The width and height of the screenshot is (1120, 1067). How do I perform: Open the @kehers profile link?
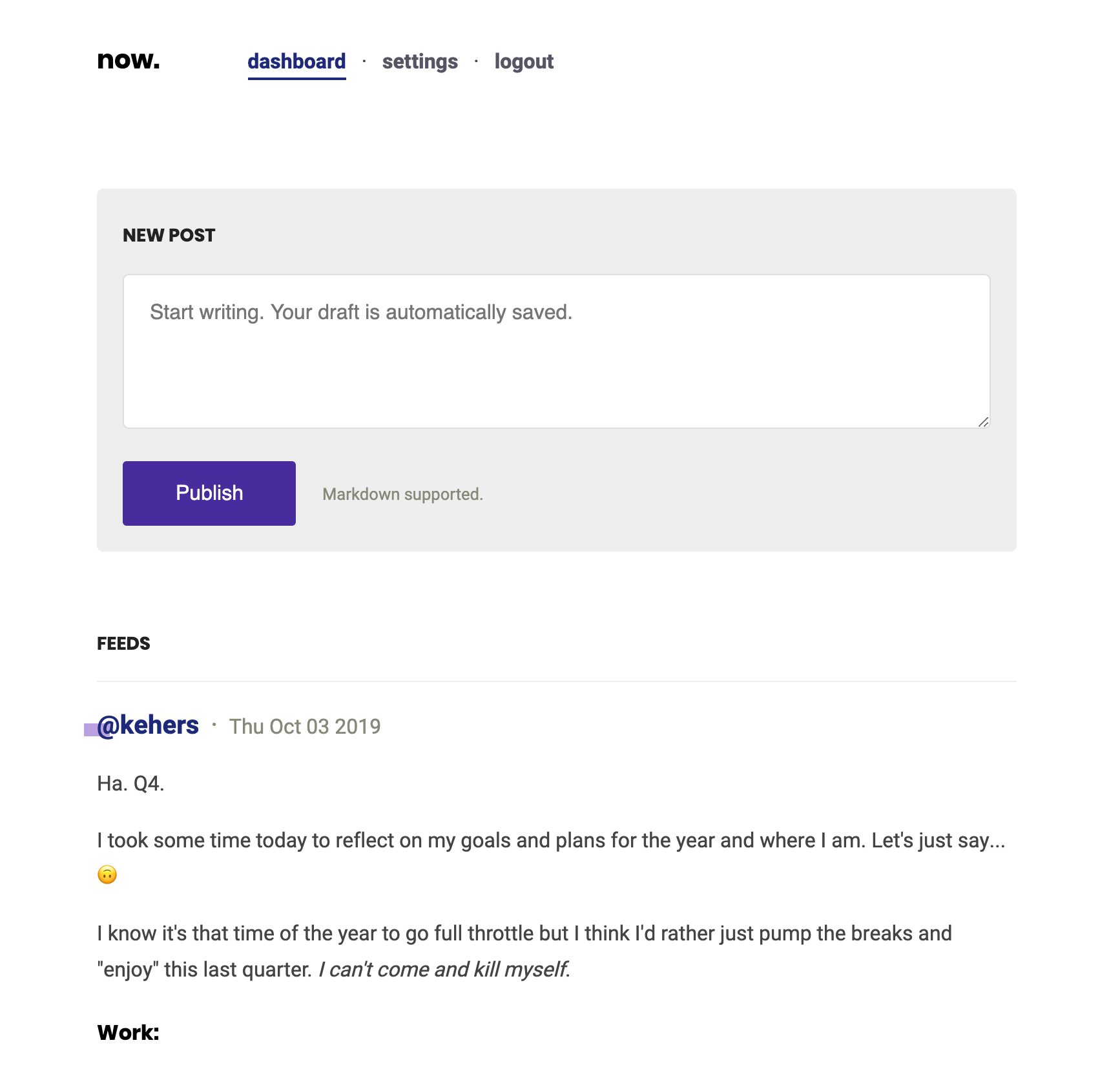(148, 726)
